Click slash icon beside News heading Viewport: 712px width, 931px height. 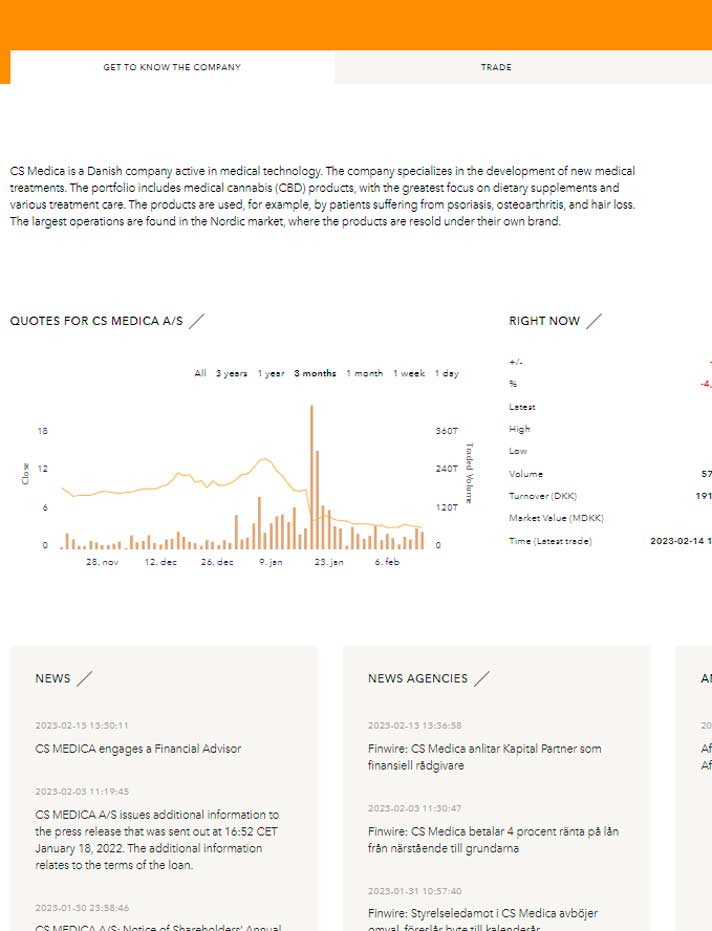click(x=84, y=679)
